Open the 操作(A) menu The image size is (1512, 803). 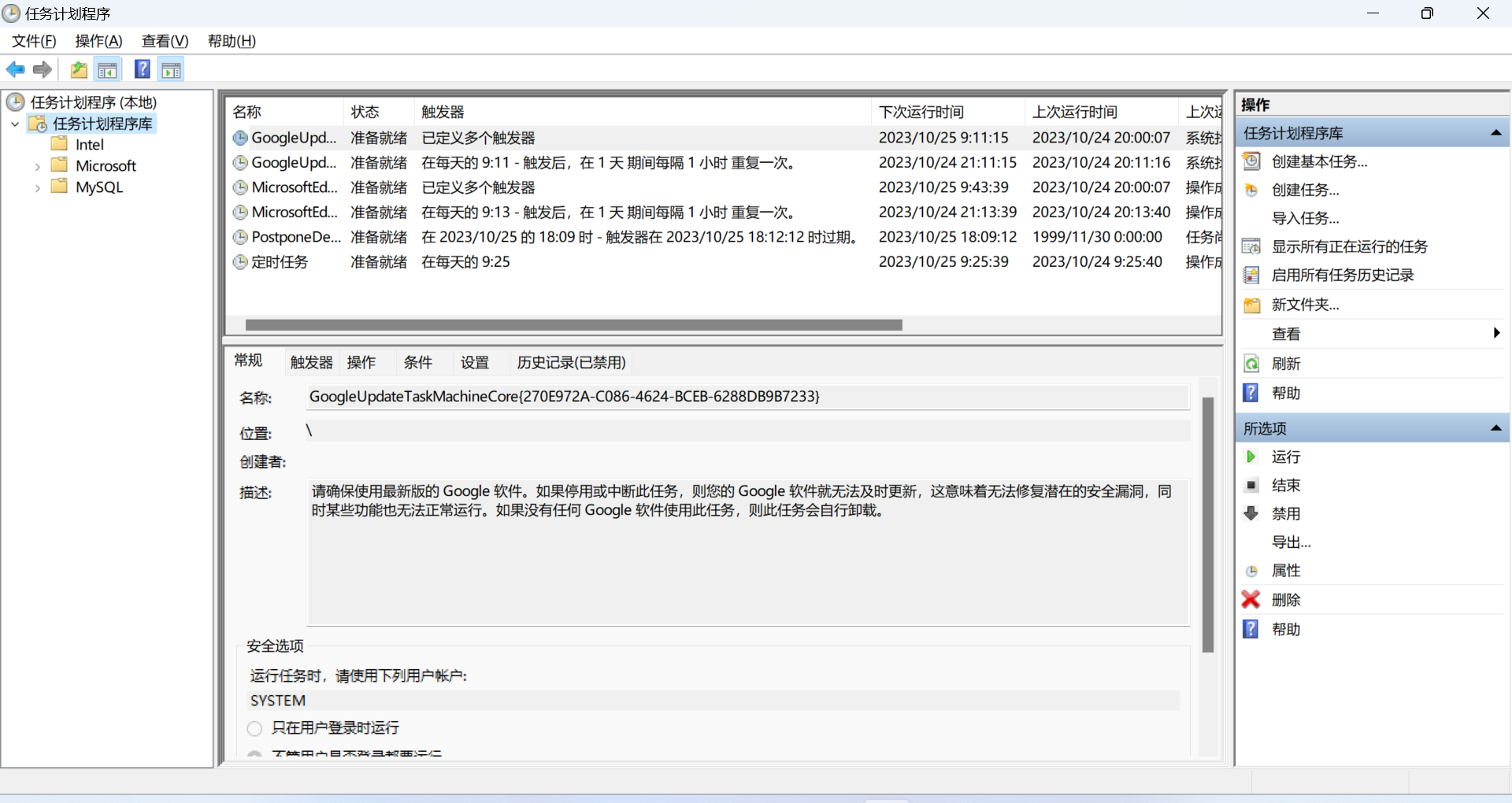(x=98, y=41)
